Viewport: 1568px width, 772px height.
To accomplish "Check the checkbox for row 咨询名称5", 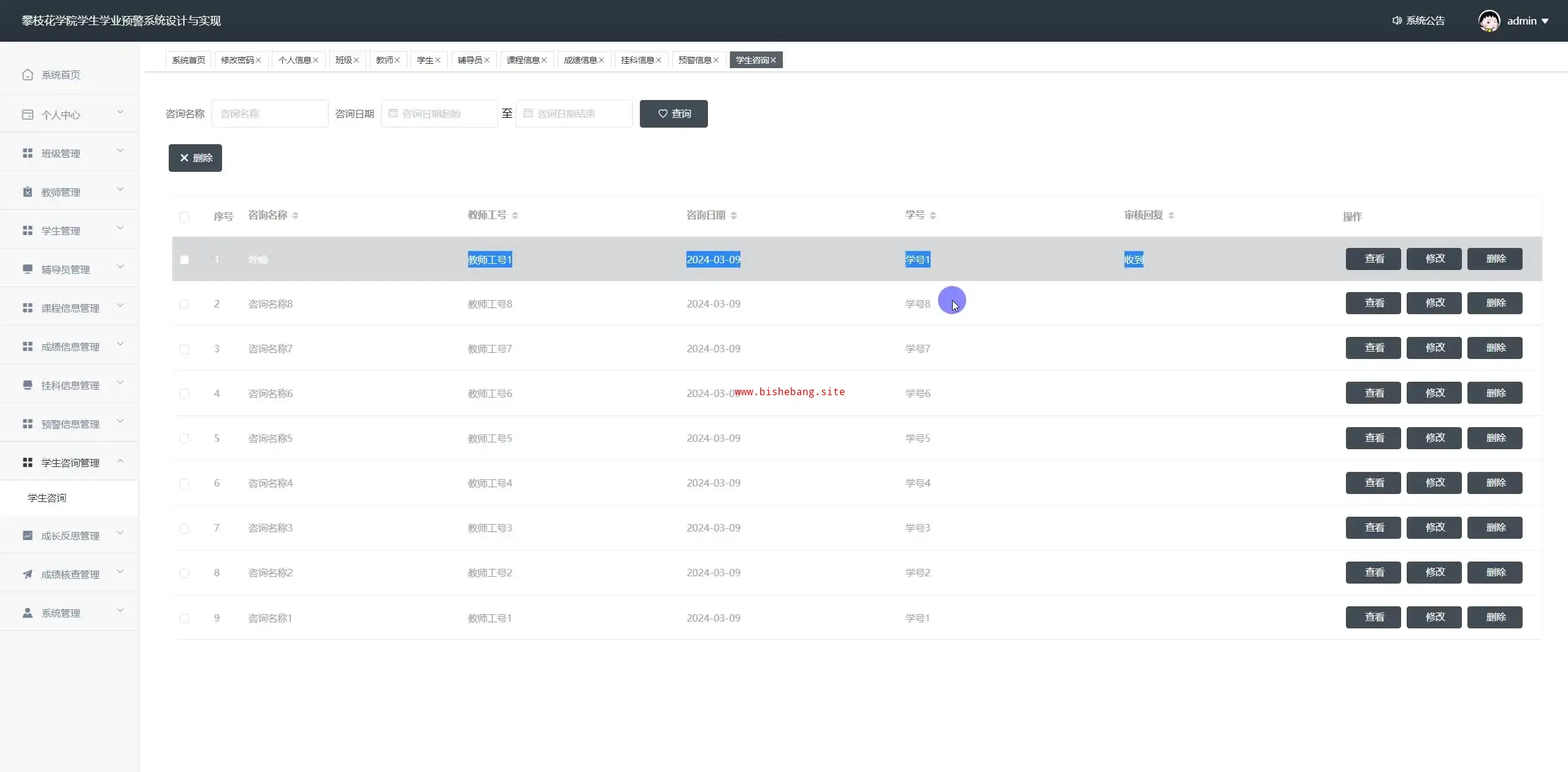I will [184, 439].
